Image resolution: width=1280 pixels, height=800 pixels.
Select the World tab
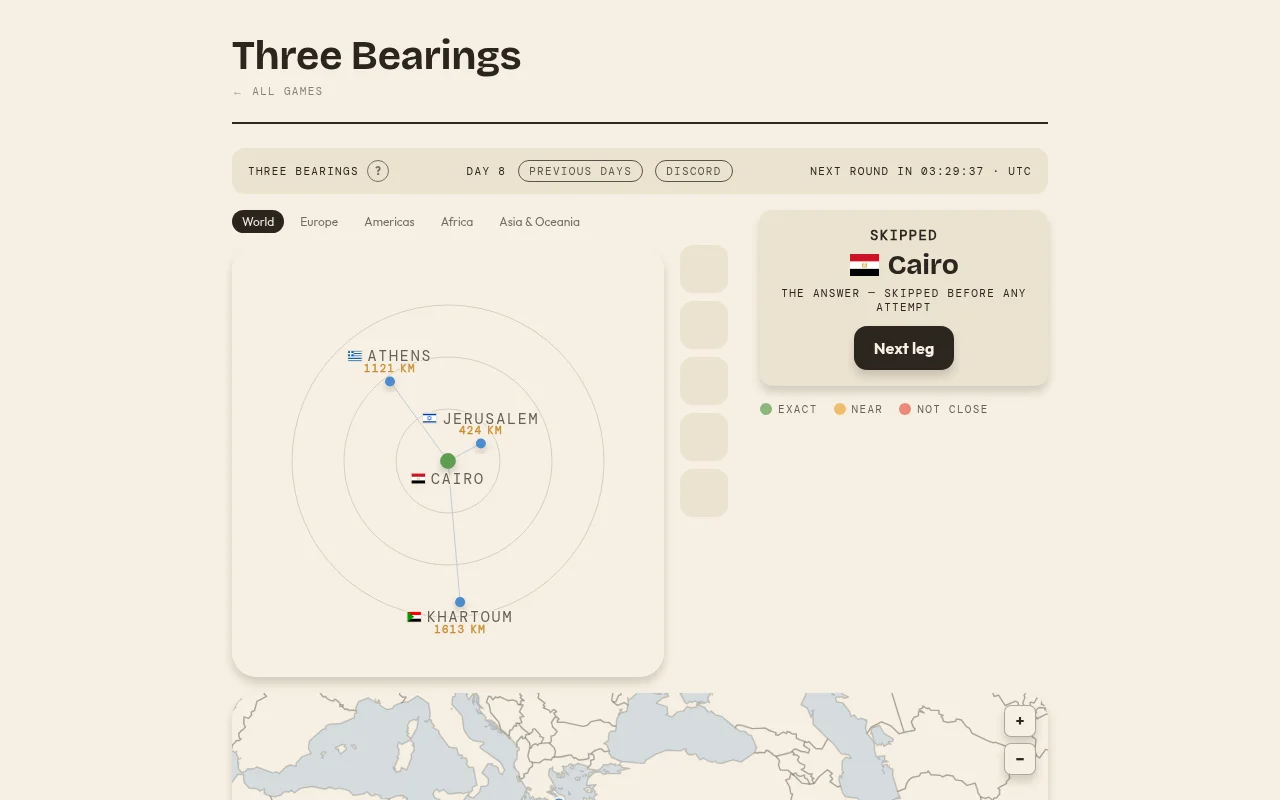coord(258,222)
